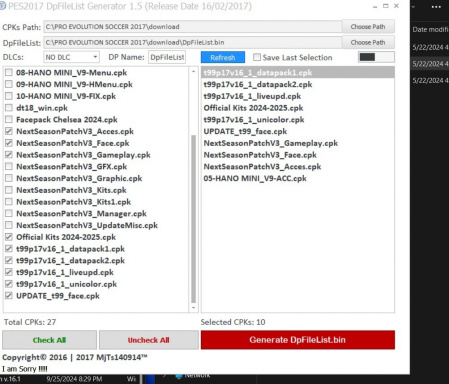Click the scroll-down arrow of the CPK list
The height and width of the screenshot is (384, 449).
[x=193, y=308]
